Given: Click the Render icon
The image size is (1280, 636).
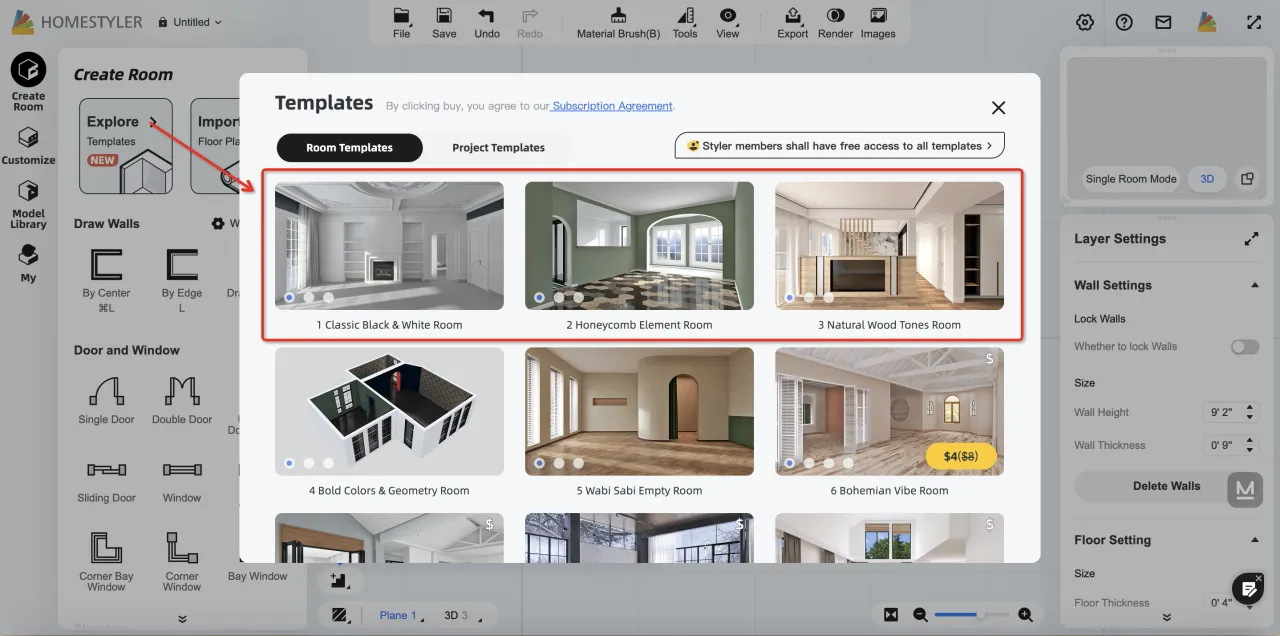Looking at the screenshot, I should (x=835, y=16).
